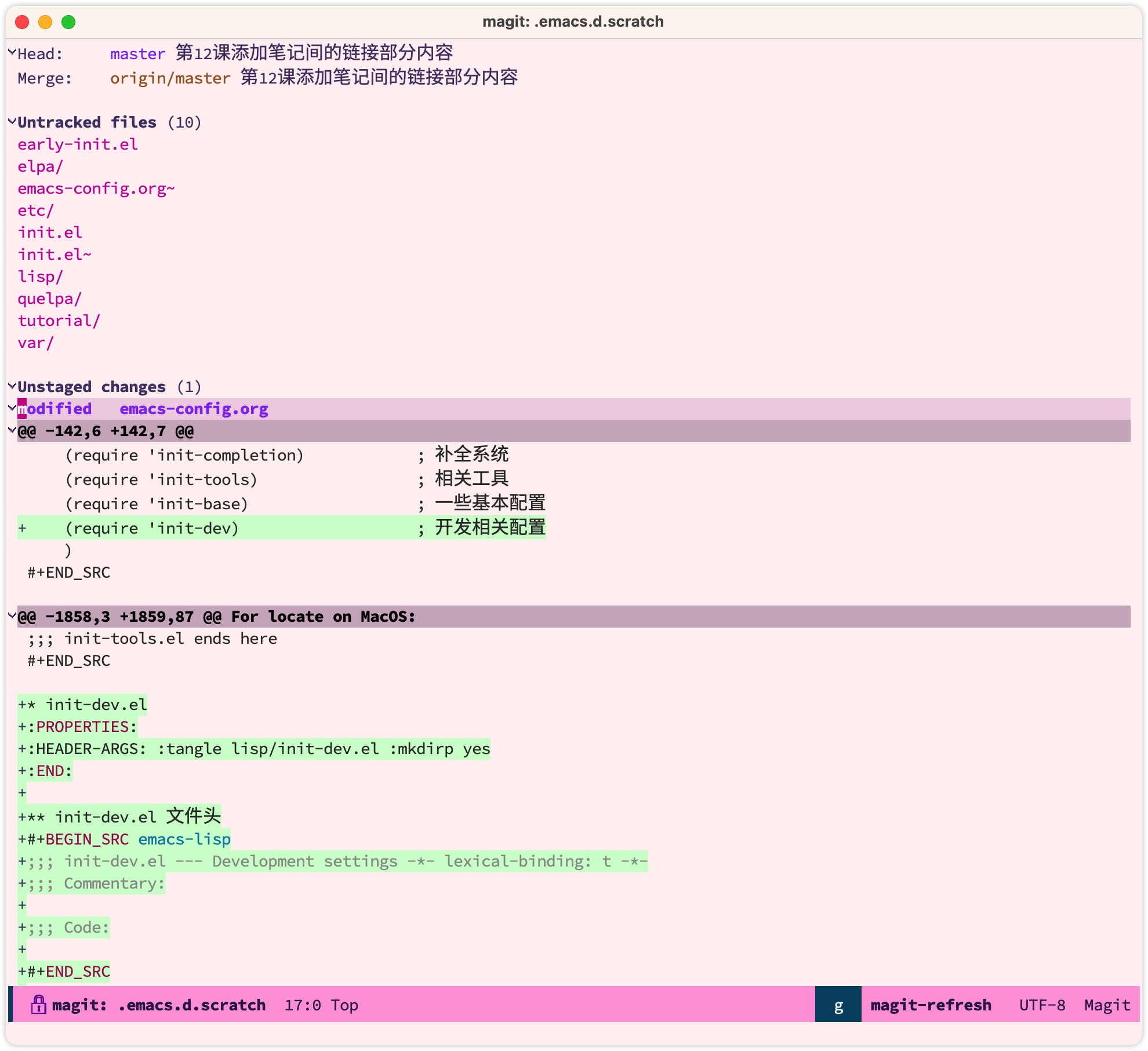1148x1051 pixels.
Task: Click ';;; init-tools.el ends here' context line
Action: [152, 639]
